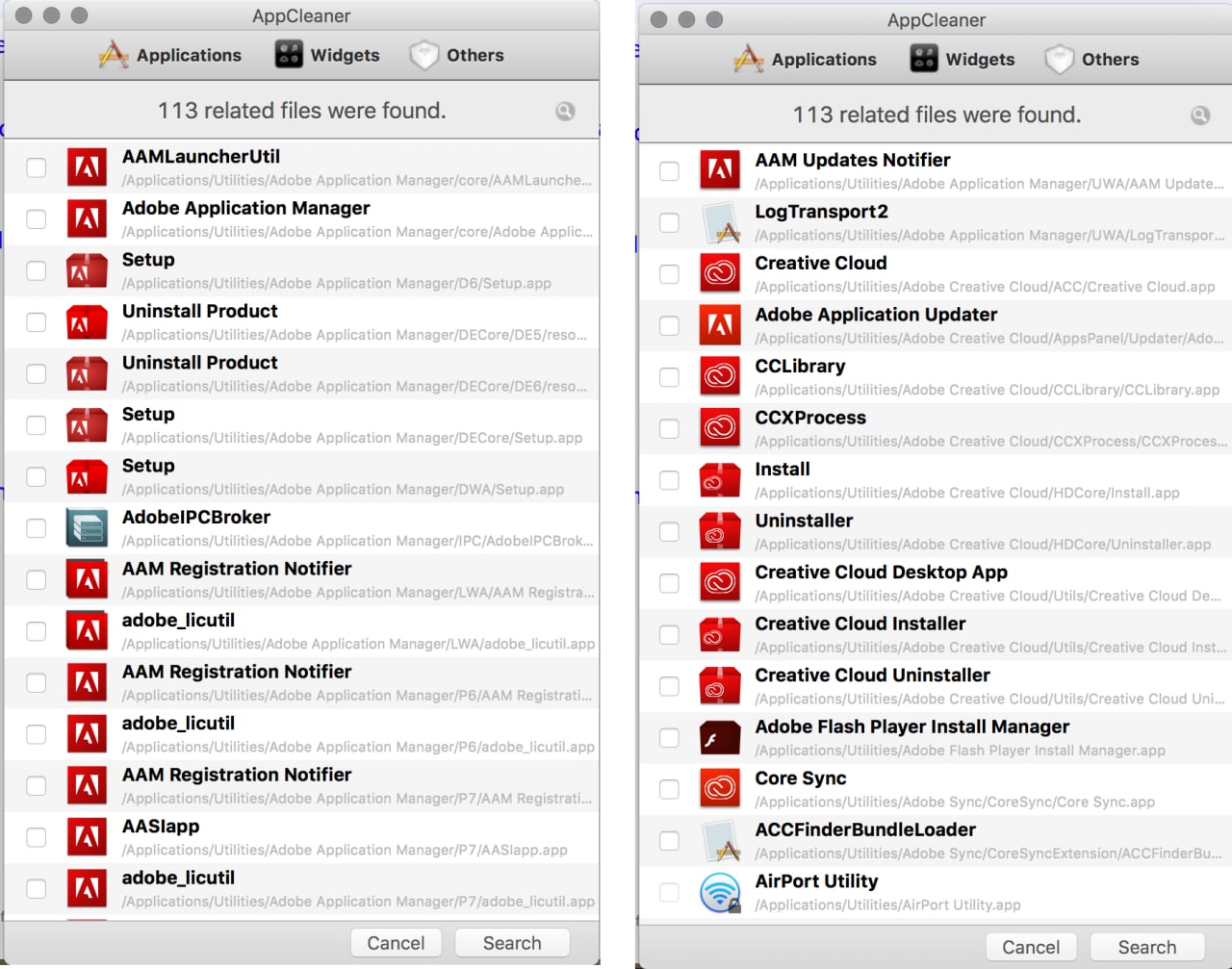Click the Install box icon
This screenshot has width=1232, height=969.
point(720,480)
